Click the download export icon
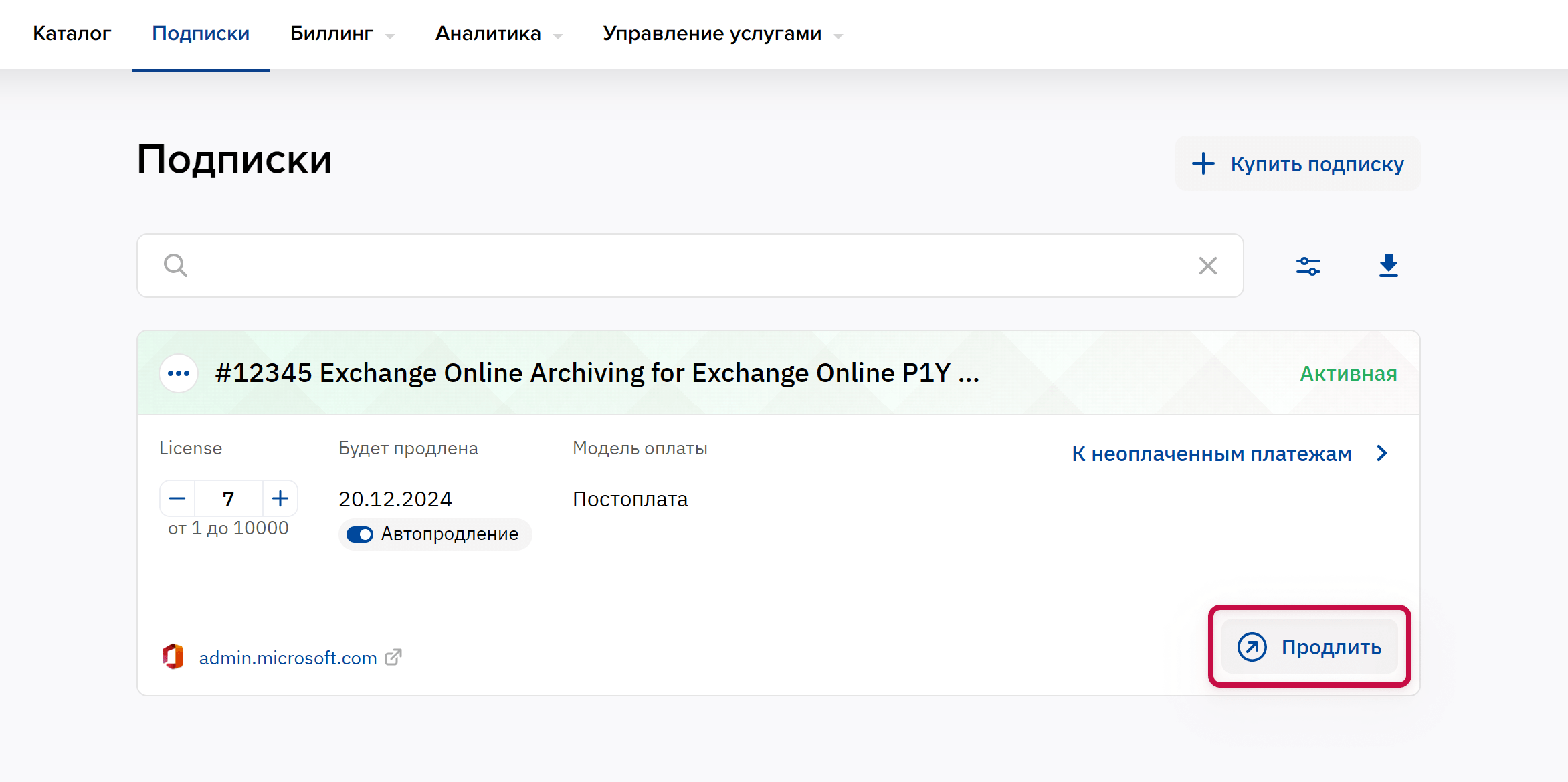1568x782 pixels. click(1388, 266)
